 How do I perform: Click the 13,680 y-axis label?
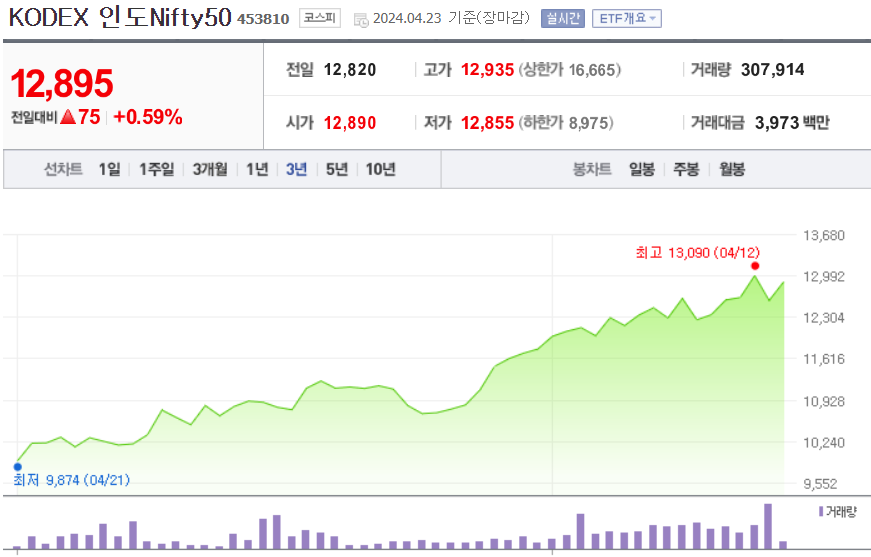824,235
